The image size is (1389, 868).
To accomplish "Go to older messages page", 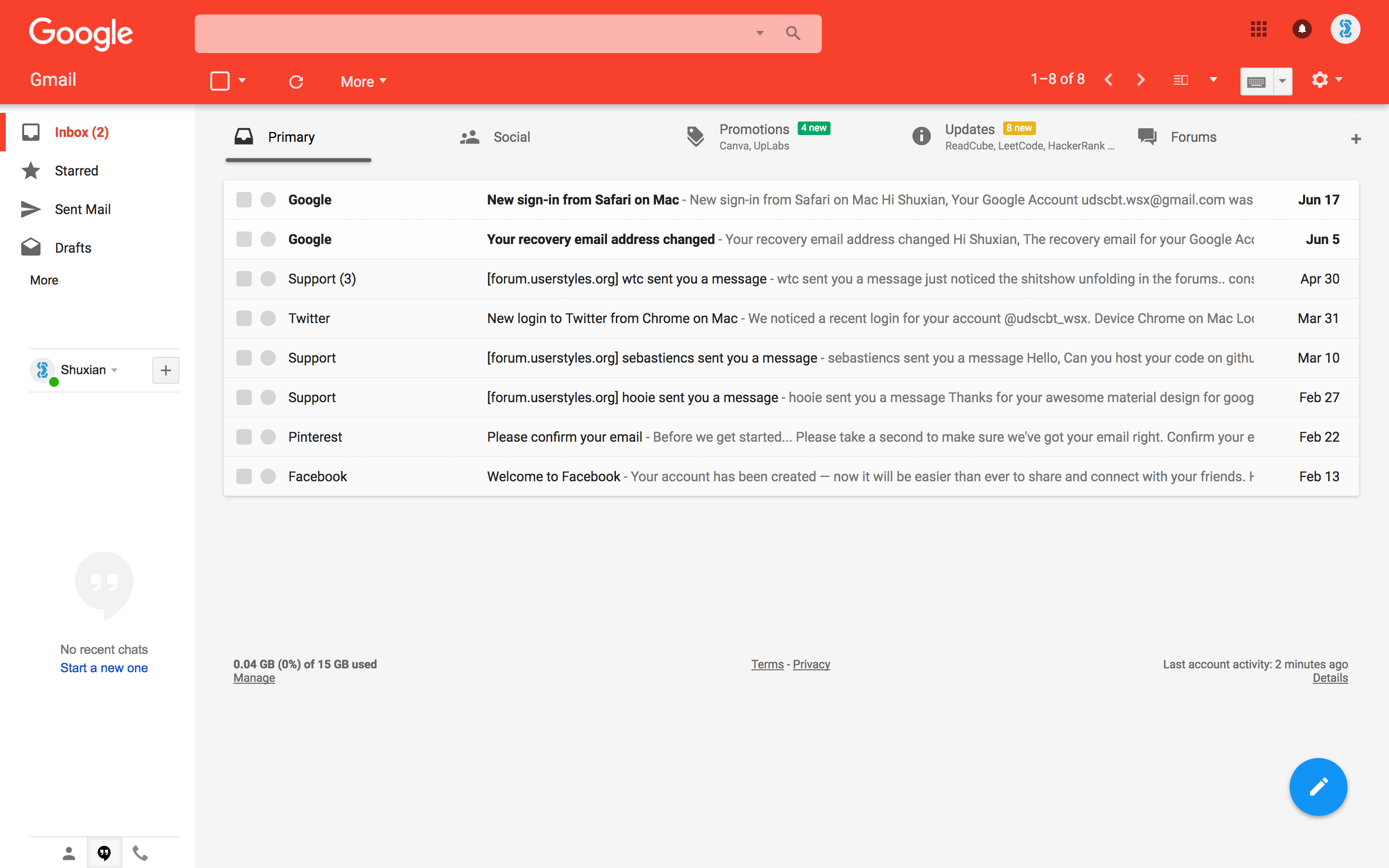I will 1141,80.
